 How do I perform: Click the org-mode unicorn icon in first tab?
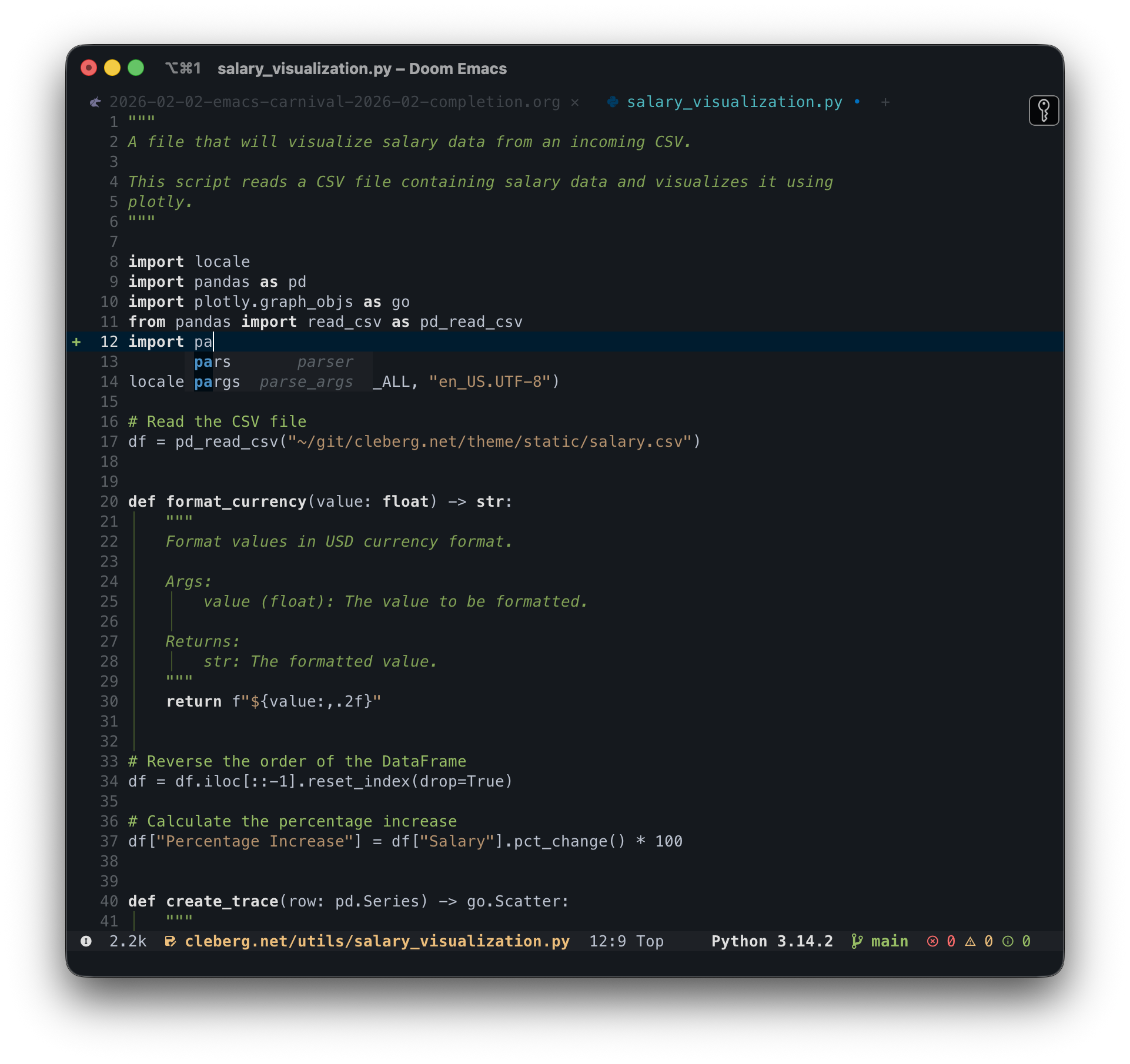pos(95,102)
